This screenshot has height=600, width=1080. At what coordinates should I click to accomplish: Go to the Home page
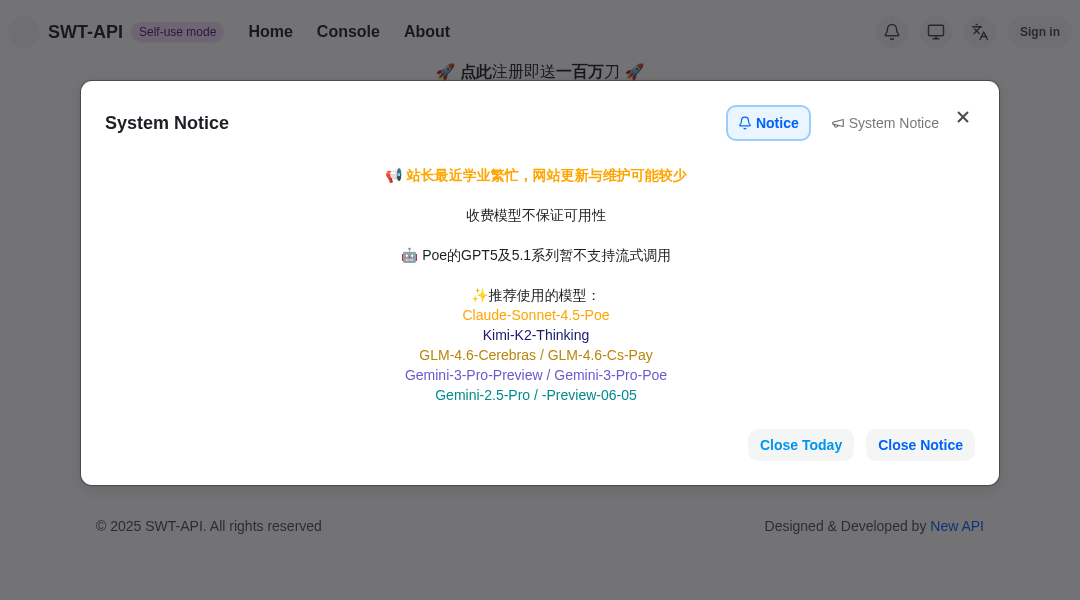pos(270,31)
